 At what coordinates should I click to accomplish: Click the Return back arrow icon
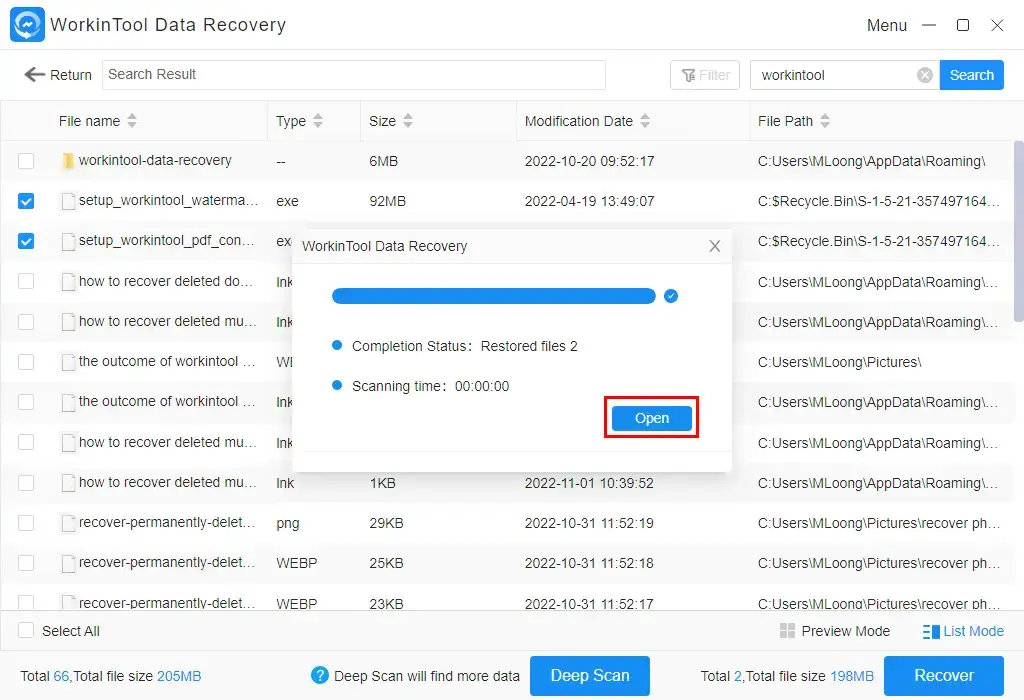coord(34,74)
